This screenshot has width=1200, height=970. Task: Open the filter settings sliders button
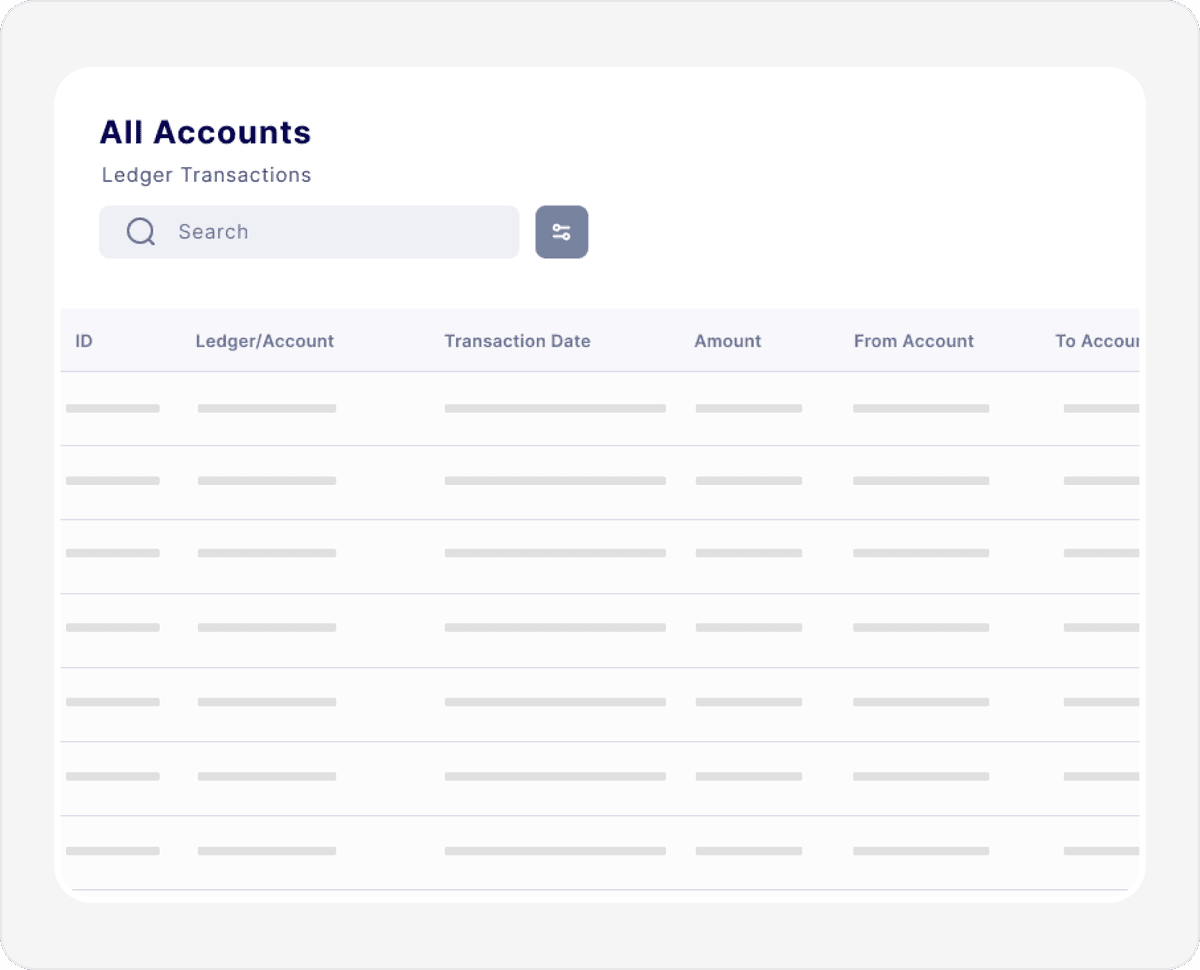(562, 232)
